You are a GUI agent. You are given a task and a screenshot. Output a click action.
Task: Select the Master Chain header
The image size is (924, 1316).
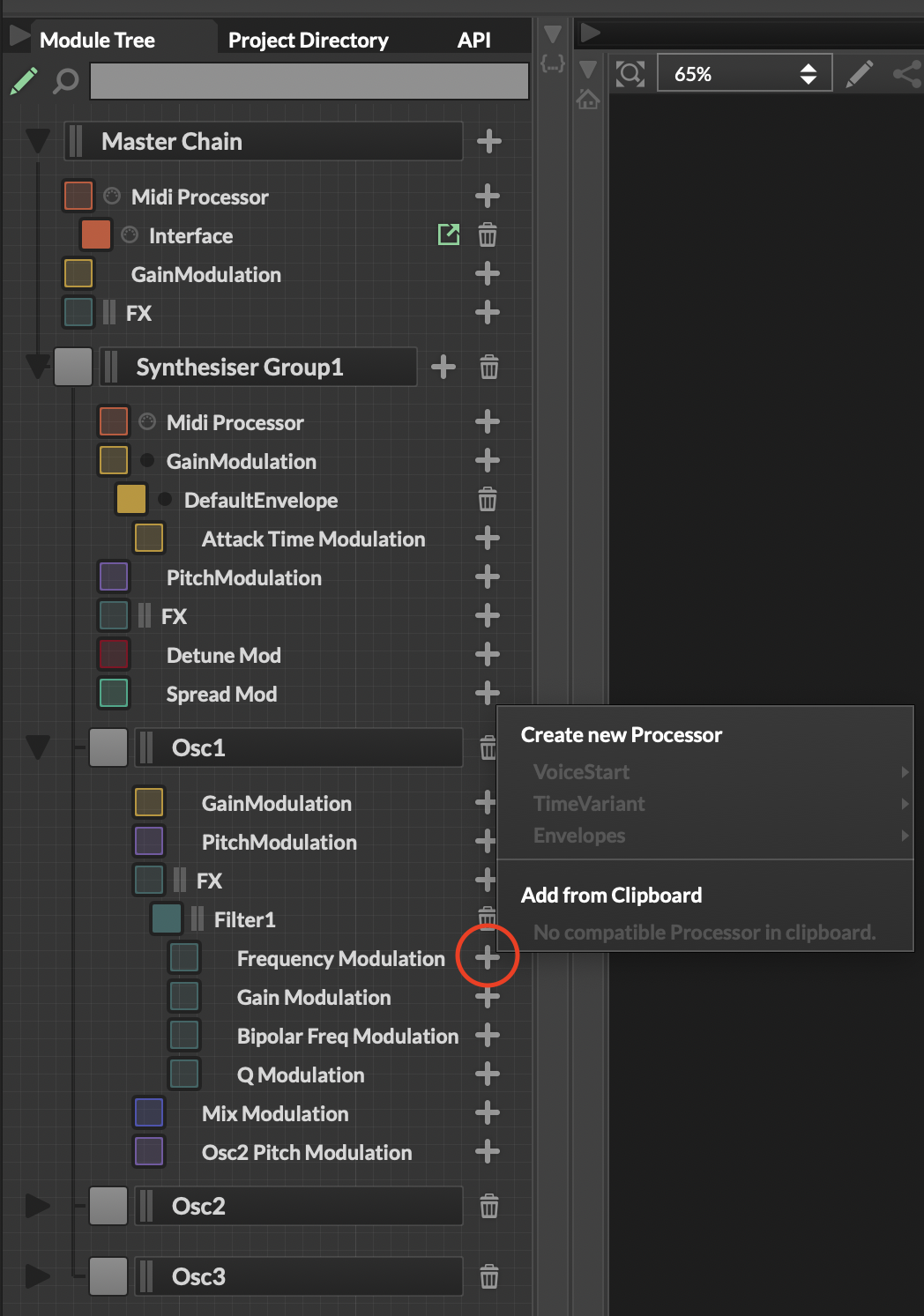(x=265, y=141)
